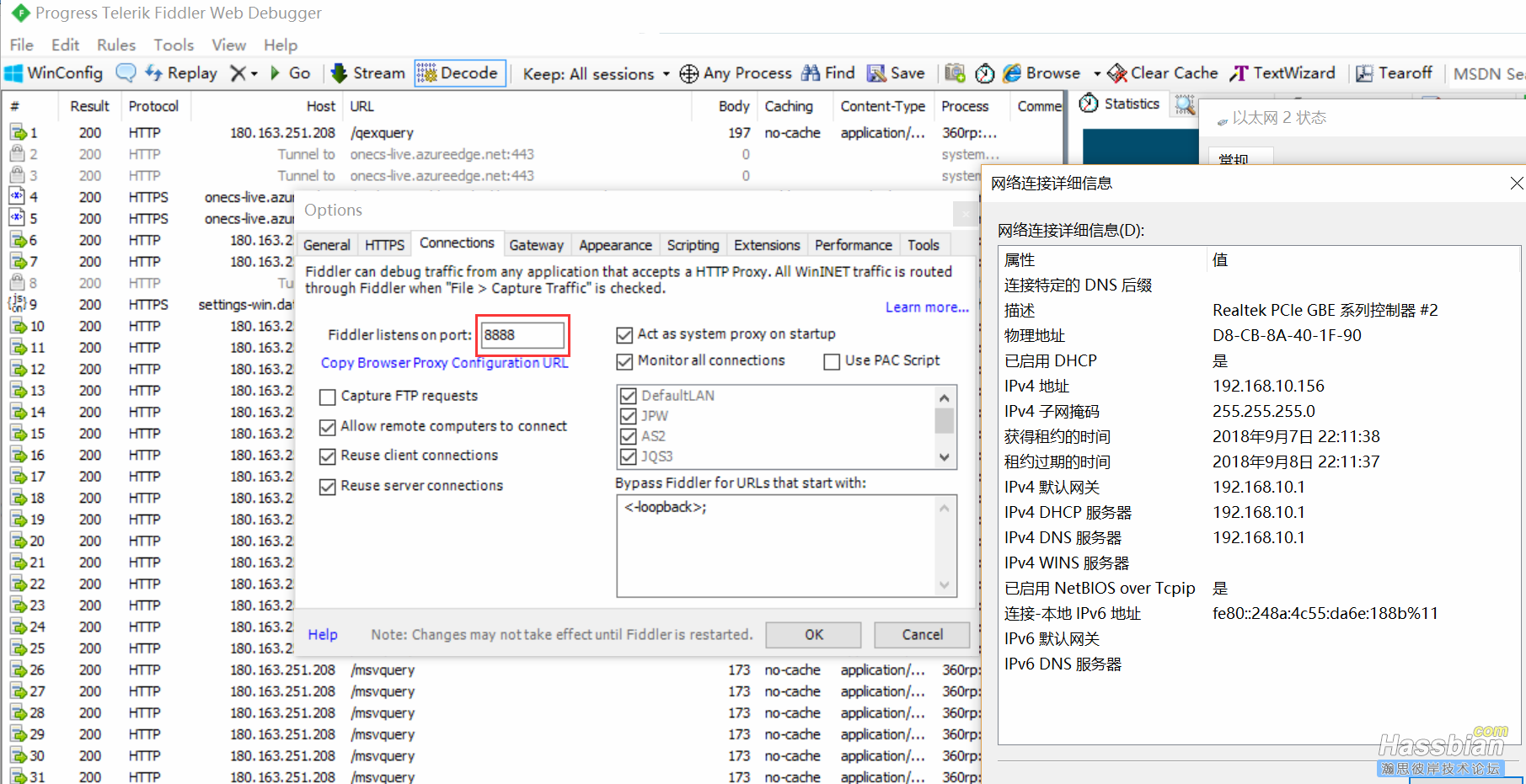Select session 4 HTTPS icon
The width and height of the screenshot is (1526, 784).
(18, 196)
